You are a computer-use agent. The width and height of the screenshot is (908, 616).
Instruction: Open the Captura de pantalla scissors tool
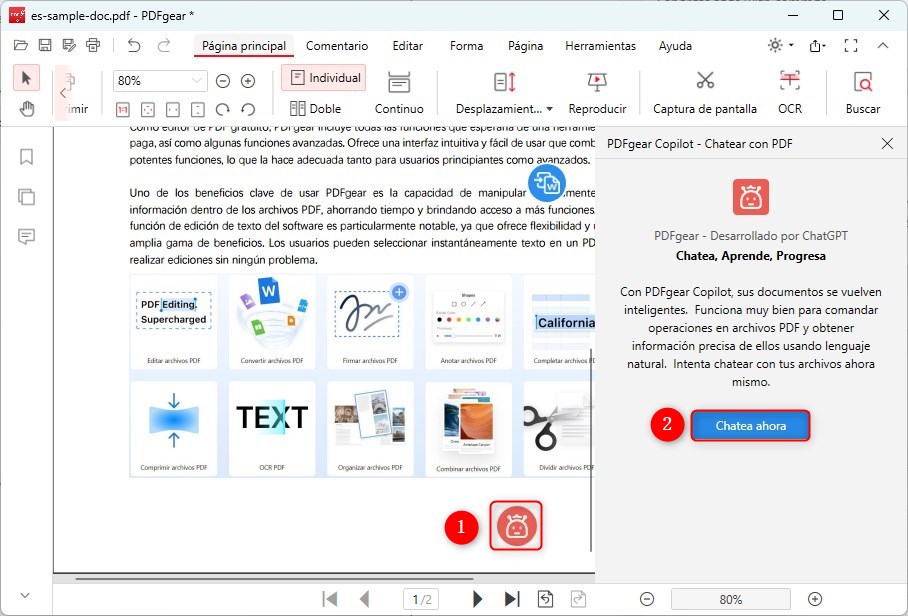point(705,93)
